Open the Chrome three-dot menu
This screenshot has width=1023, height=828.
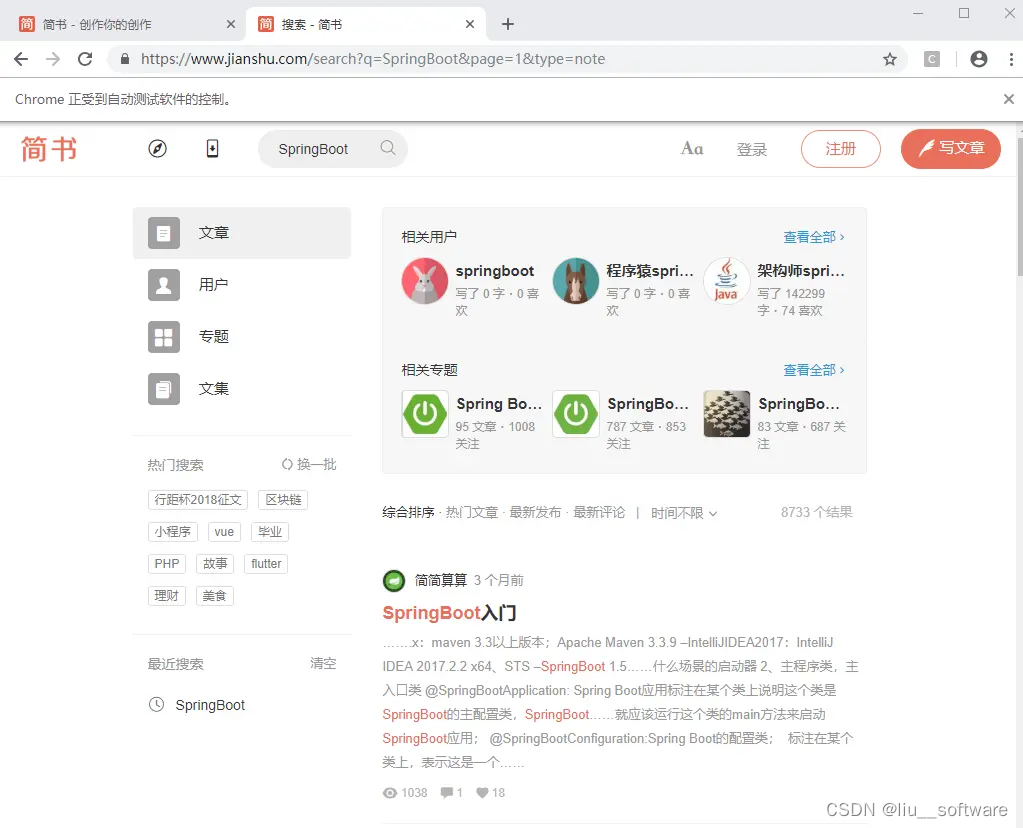click(x=1011, y=59)
